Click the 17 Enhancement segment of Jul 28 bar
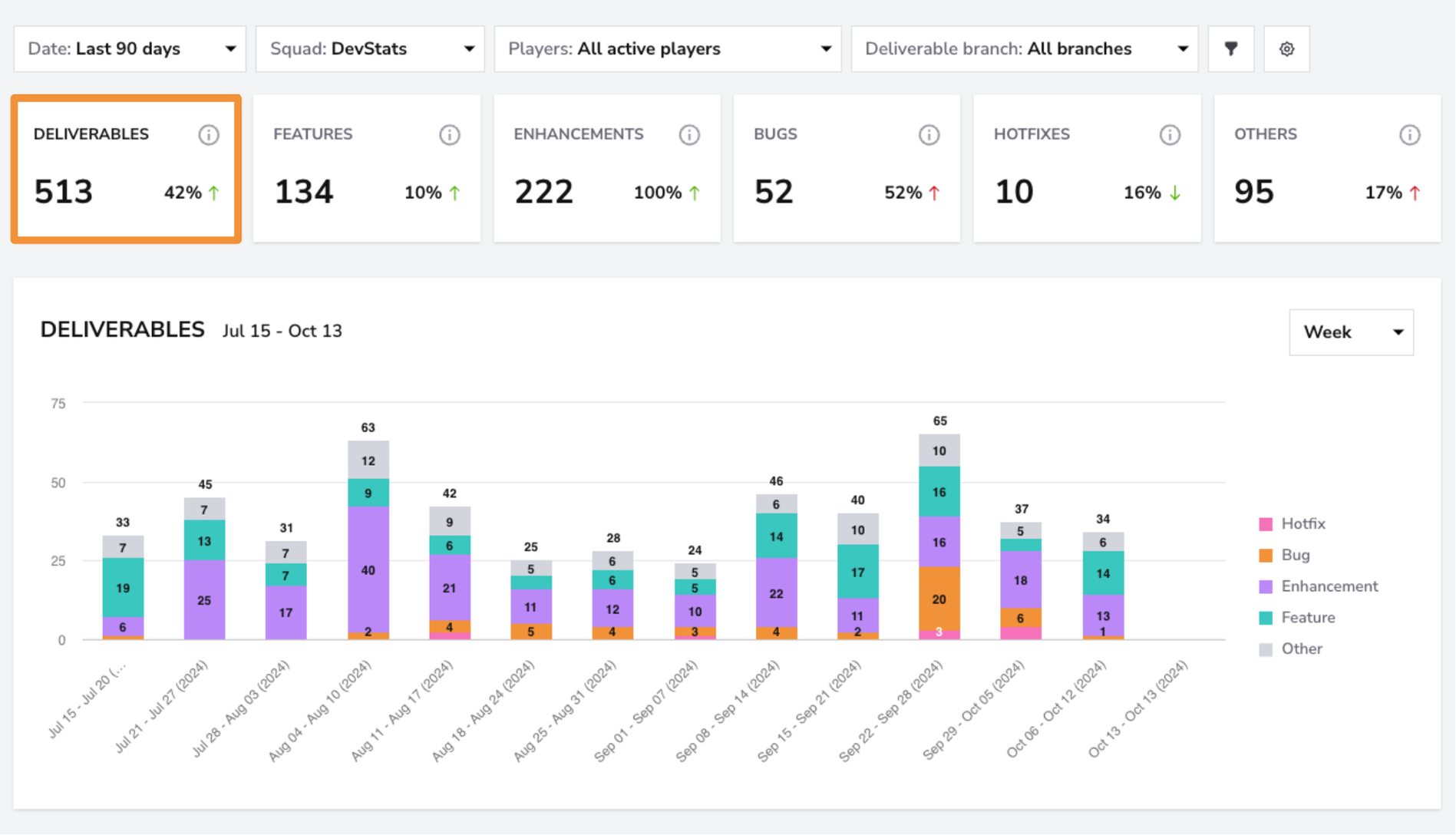Image resolution: width=1456 pixels, height=835 pixels. (286, 612)
